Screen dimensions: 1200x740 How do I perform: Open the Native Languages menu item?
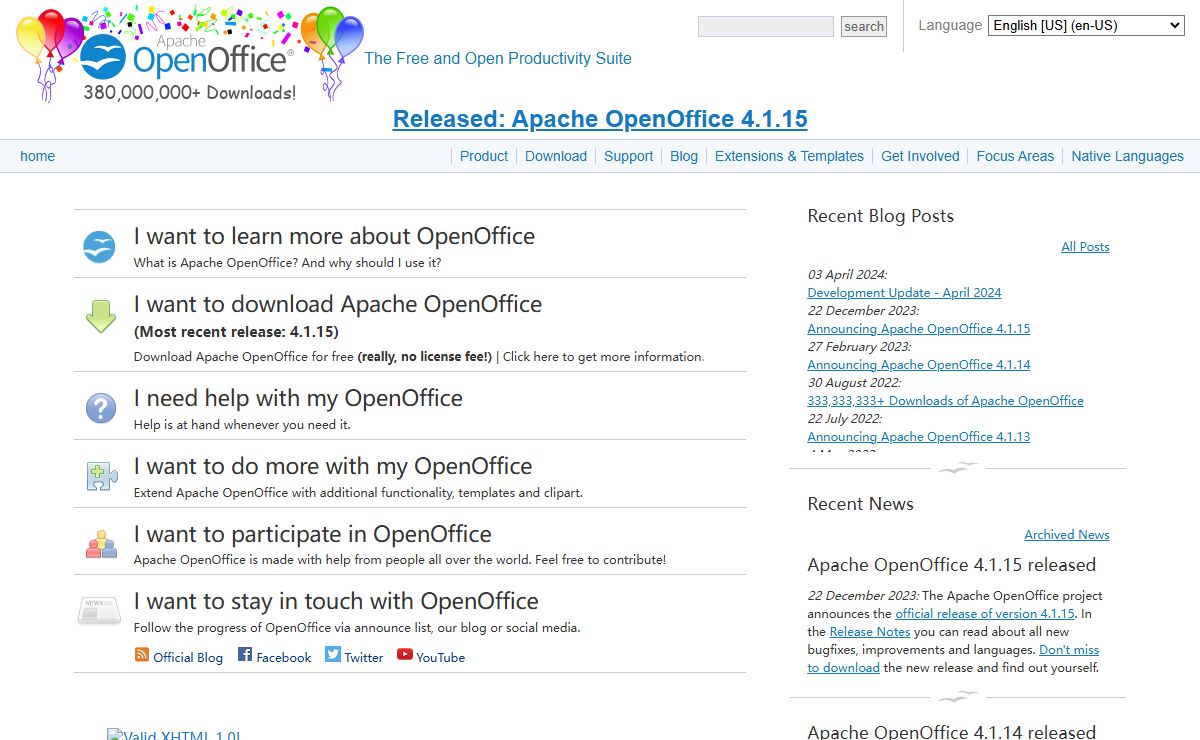[x=1127, y=156]
